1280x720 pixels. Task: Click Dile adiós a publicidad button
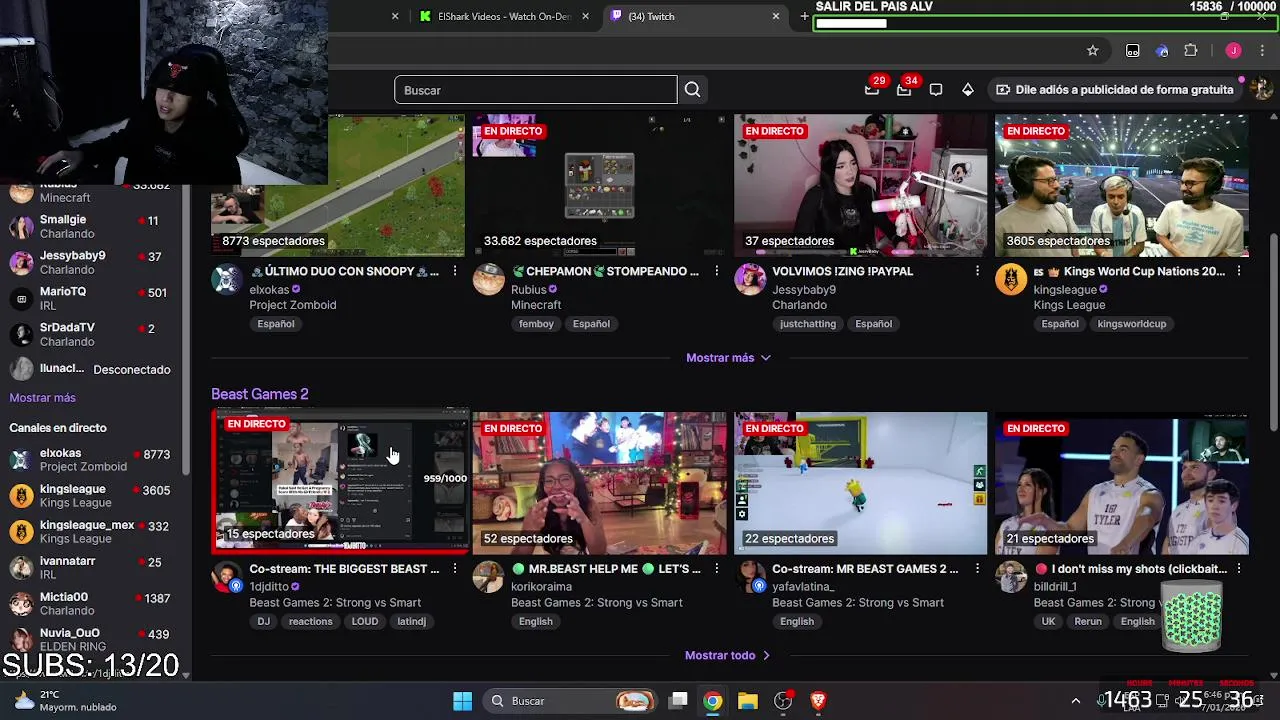1114,89
